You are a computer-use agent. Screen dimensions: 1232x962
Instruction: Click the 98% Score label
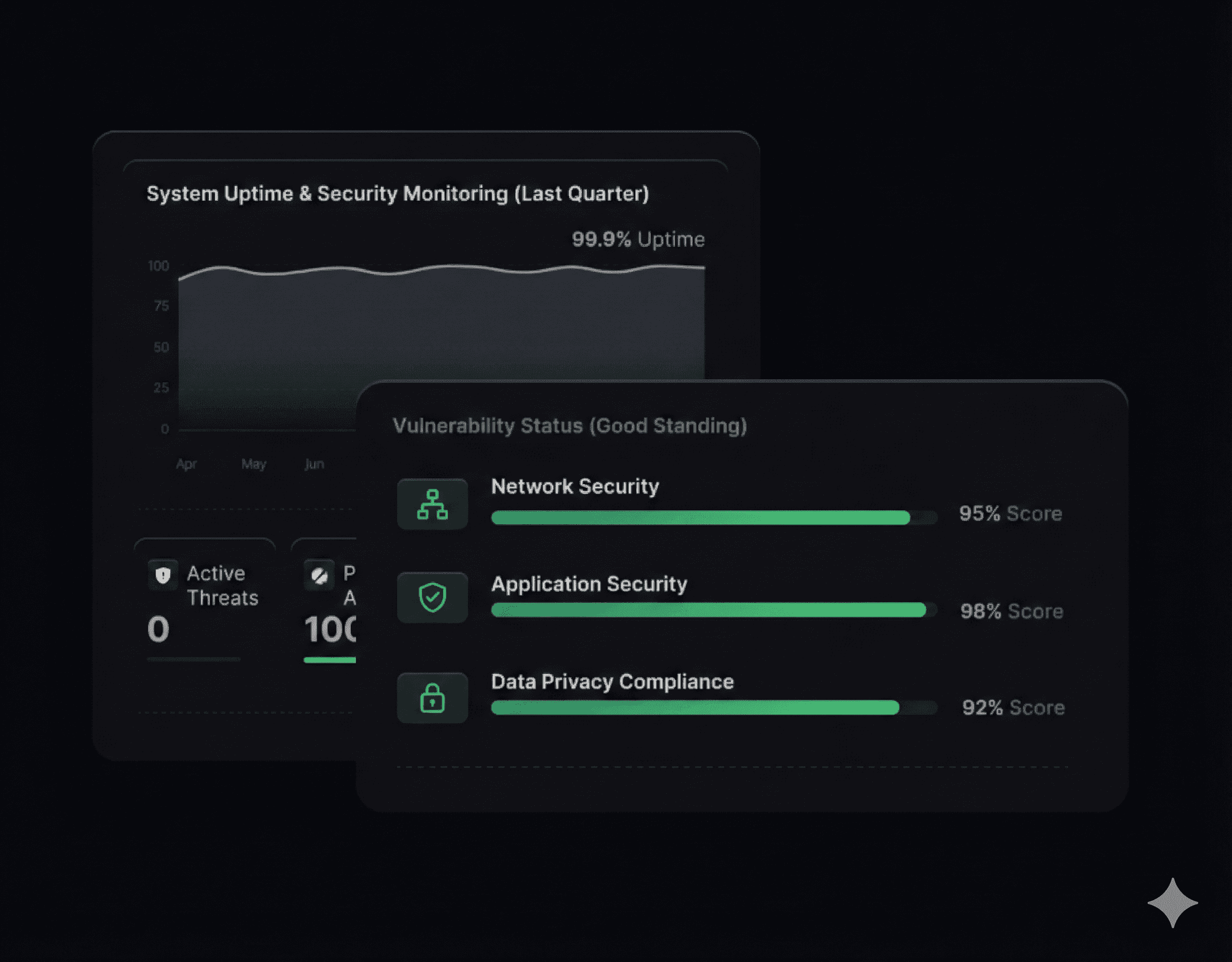1012,611
